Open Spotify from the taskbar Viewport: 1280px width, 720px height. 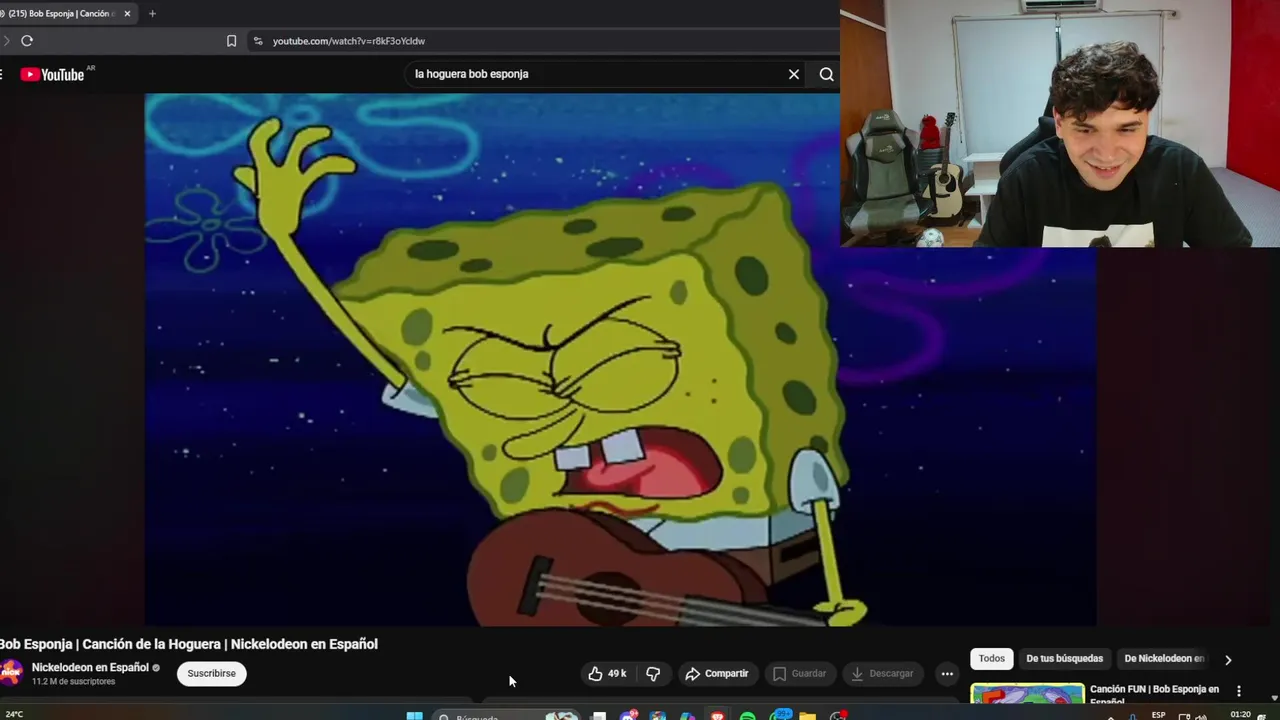pos(747,716)
